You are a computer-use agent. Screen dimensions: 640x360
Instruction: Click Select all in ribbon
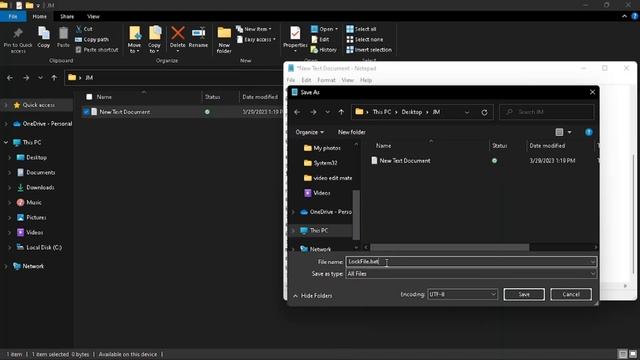(x=361, y=29)
